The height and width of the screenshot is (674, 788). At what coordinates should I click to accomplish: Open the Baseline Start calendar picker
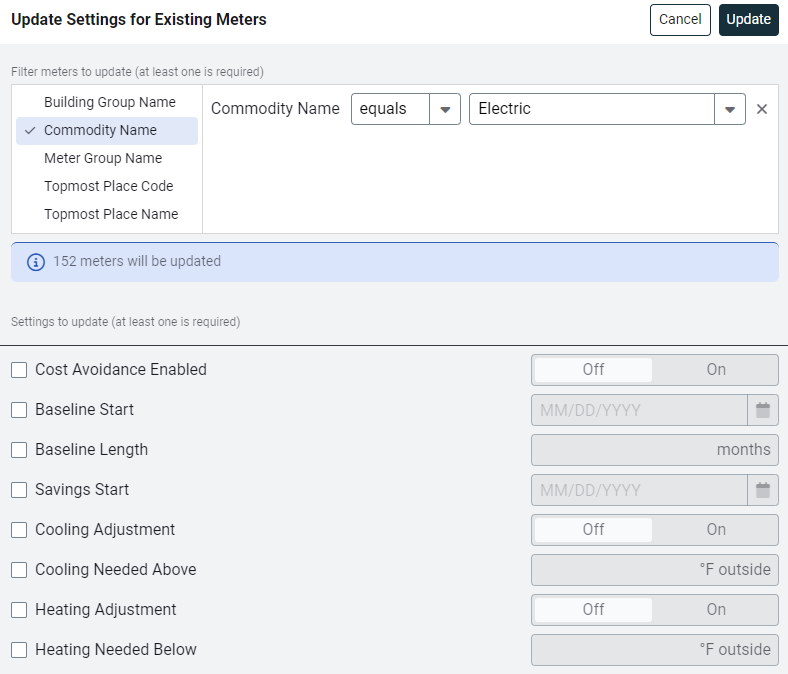pyautogui.click(x=763, y=410)
